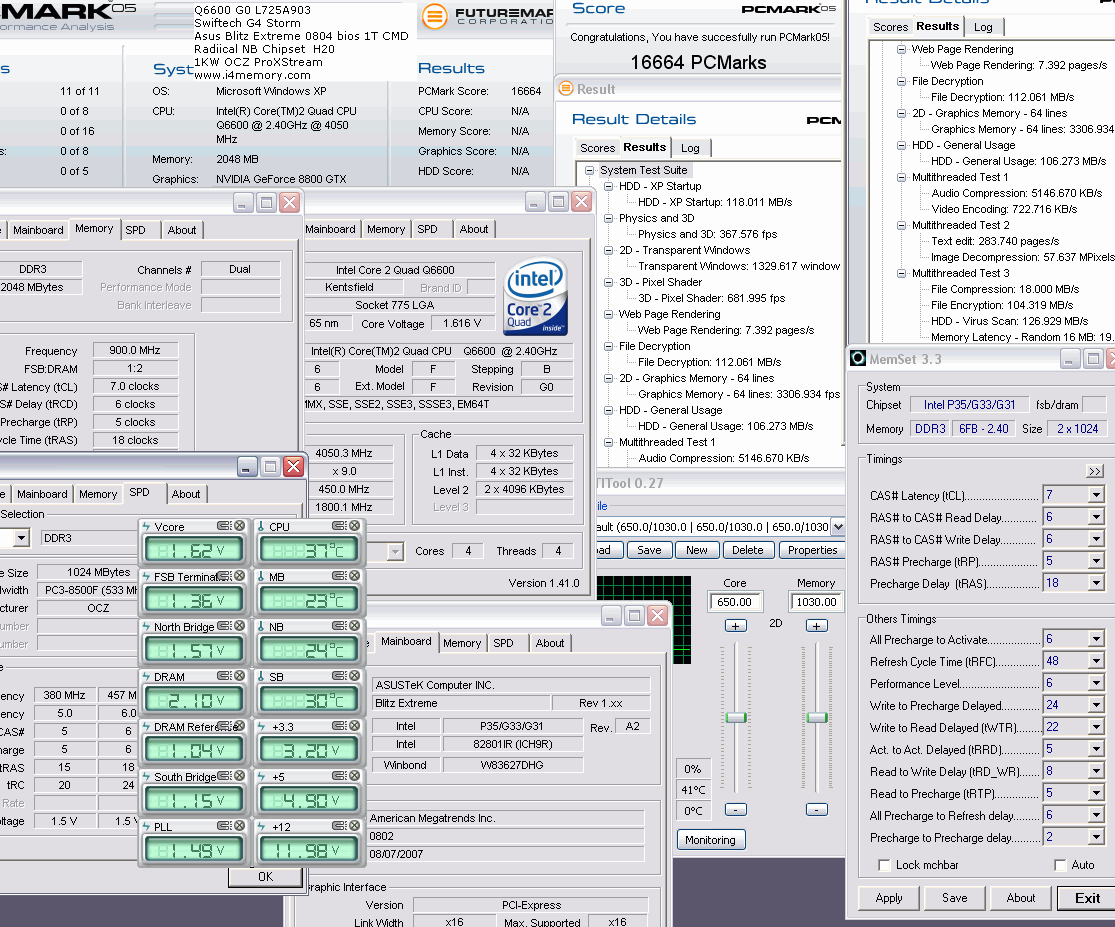This screenshot has height=927, width=1115.
Task: Open settings icon on DRAM voltage monitor
Action: pyautogui.click(x=224, y=676)
